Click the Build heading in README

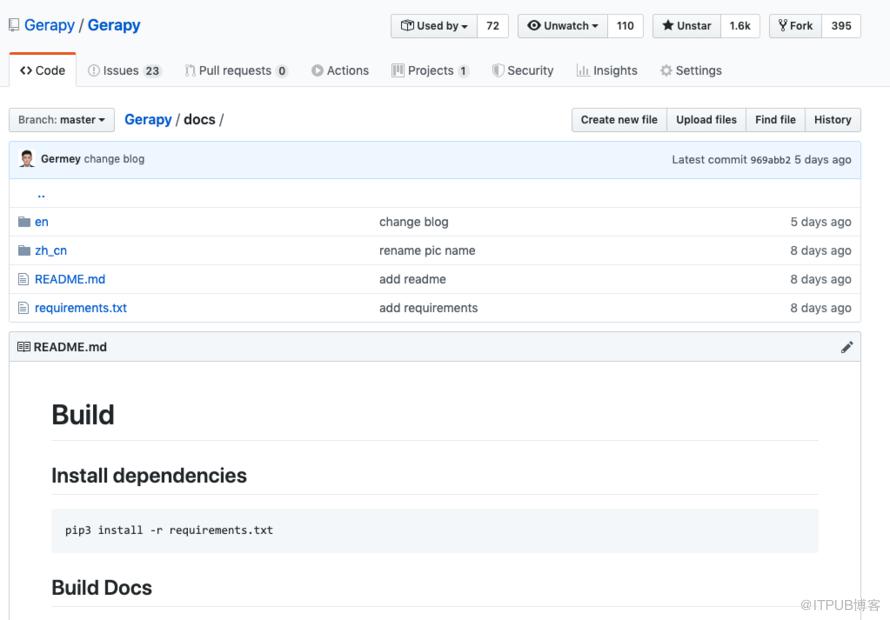(x=83, y=414)
